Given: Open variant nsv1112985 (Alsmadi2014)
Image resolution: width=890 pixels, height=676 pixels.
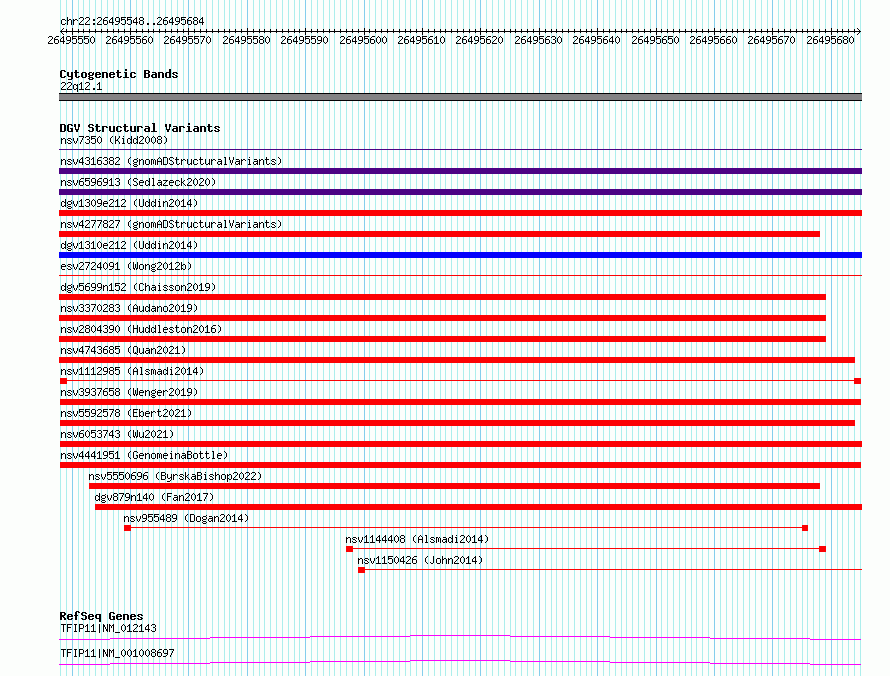Looking at the screenshot, I should 132,371.
